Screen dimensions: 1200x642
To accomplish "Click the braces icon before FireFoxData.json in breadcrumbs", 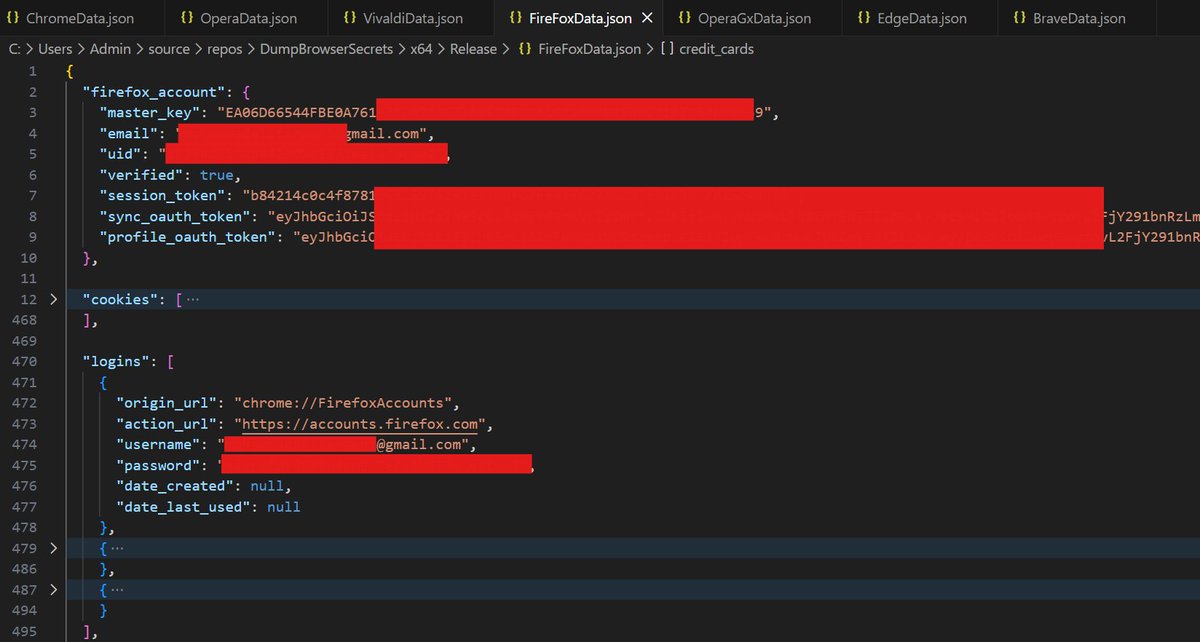I will (525, 48).
